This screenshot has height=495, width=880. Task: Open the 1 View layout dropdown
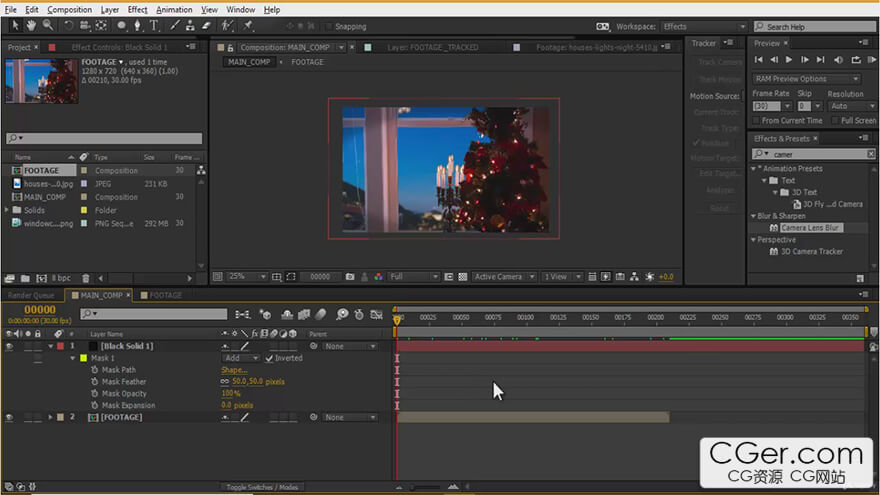pyautogui.click(x=562, y=277)
